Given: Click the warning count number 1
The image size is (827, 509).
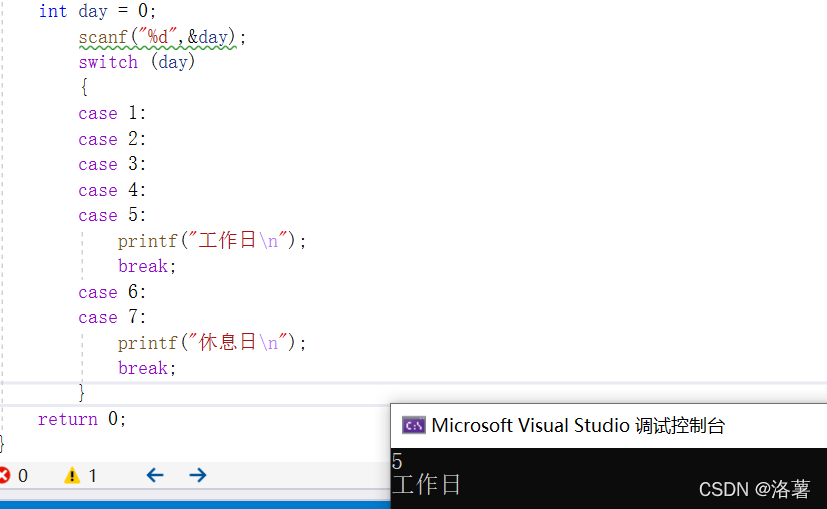Looking at the screenshot, I should click(92, 476).
